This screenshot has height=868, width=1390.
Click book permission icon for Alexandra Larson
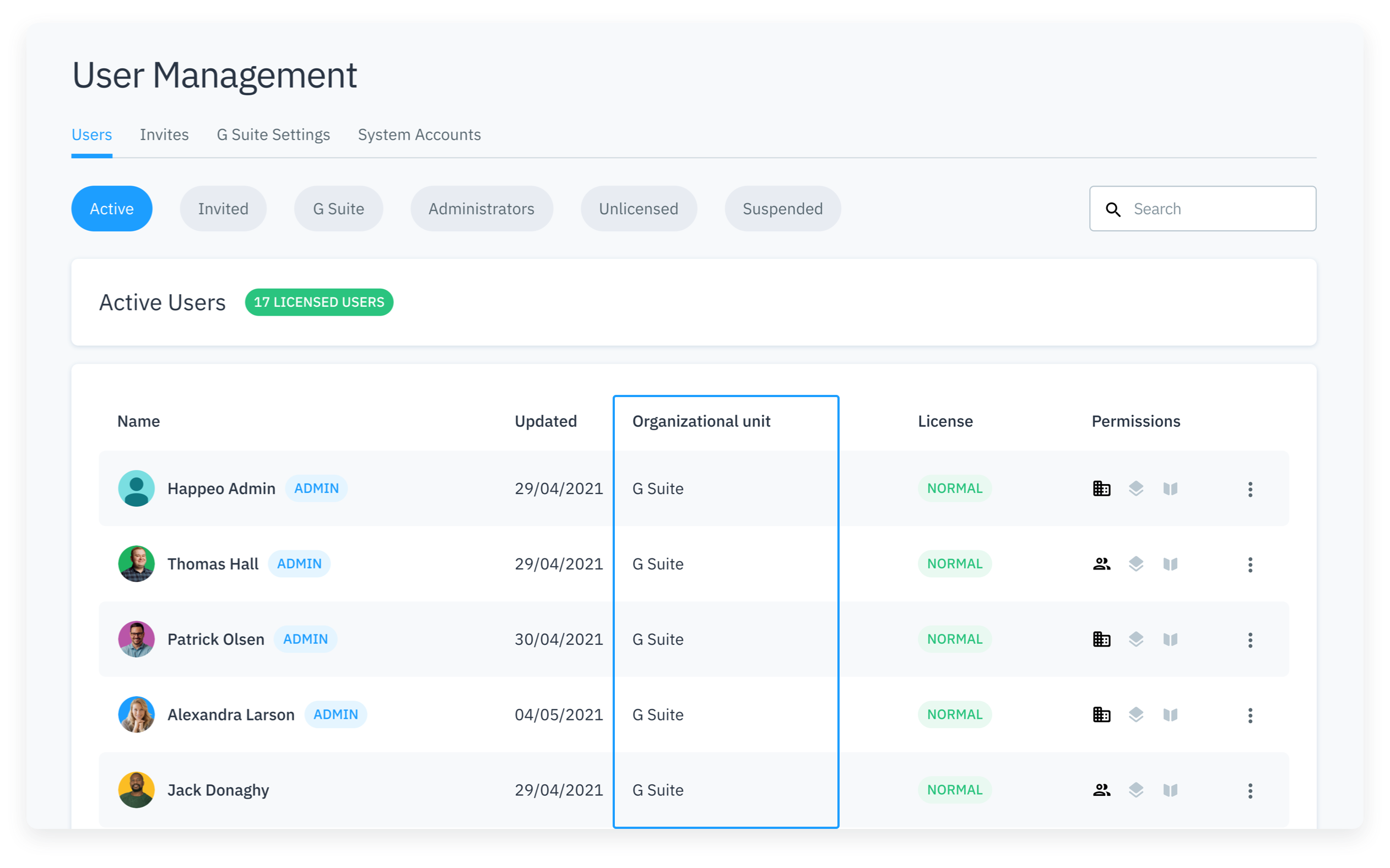point(1170,715)
